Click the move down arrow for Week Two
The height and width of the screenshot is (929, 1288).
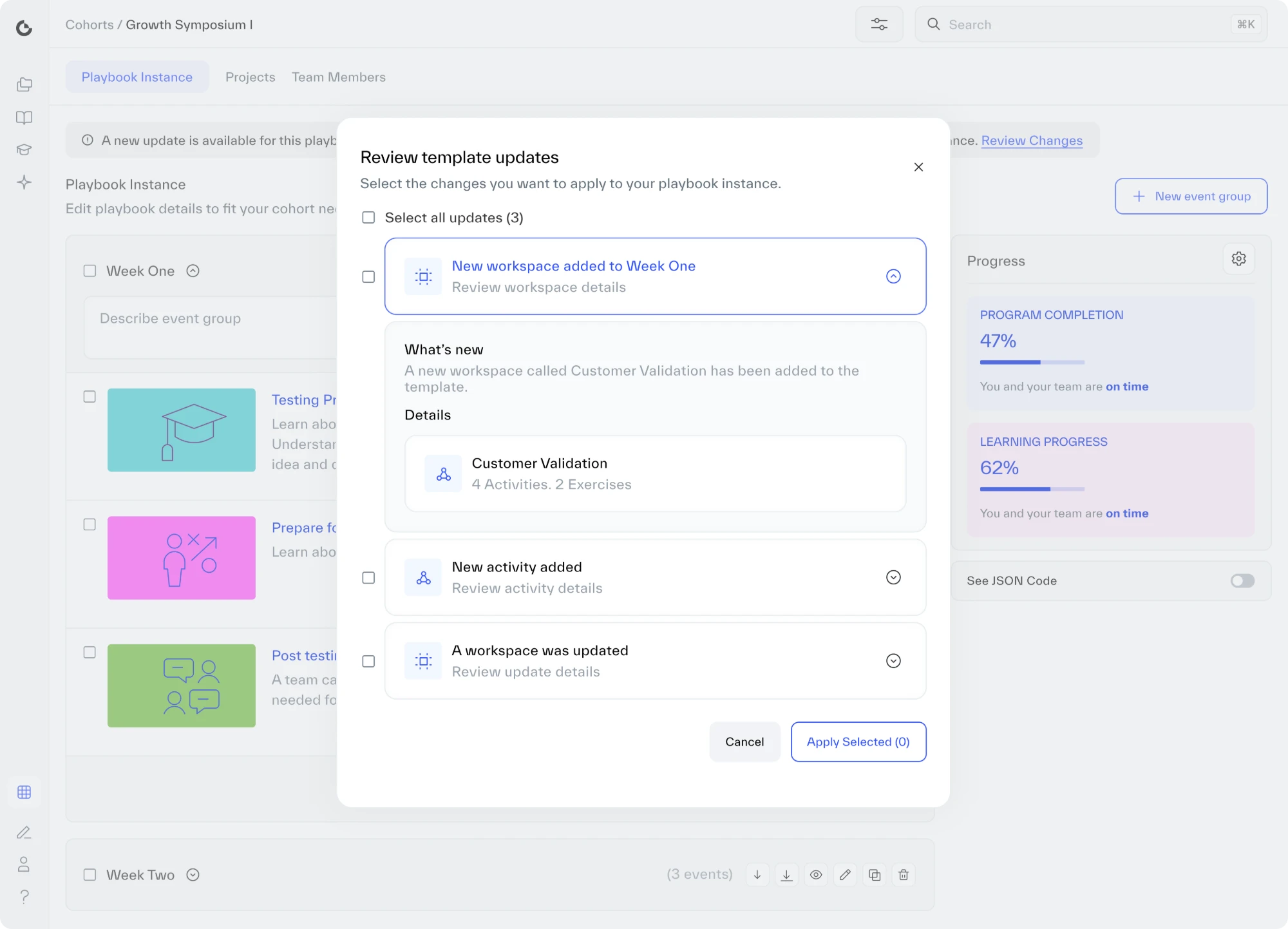[x=757, y=875]
